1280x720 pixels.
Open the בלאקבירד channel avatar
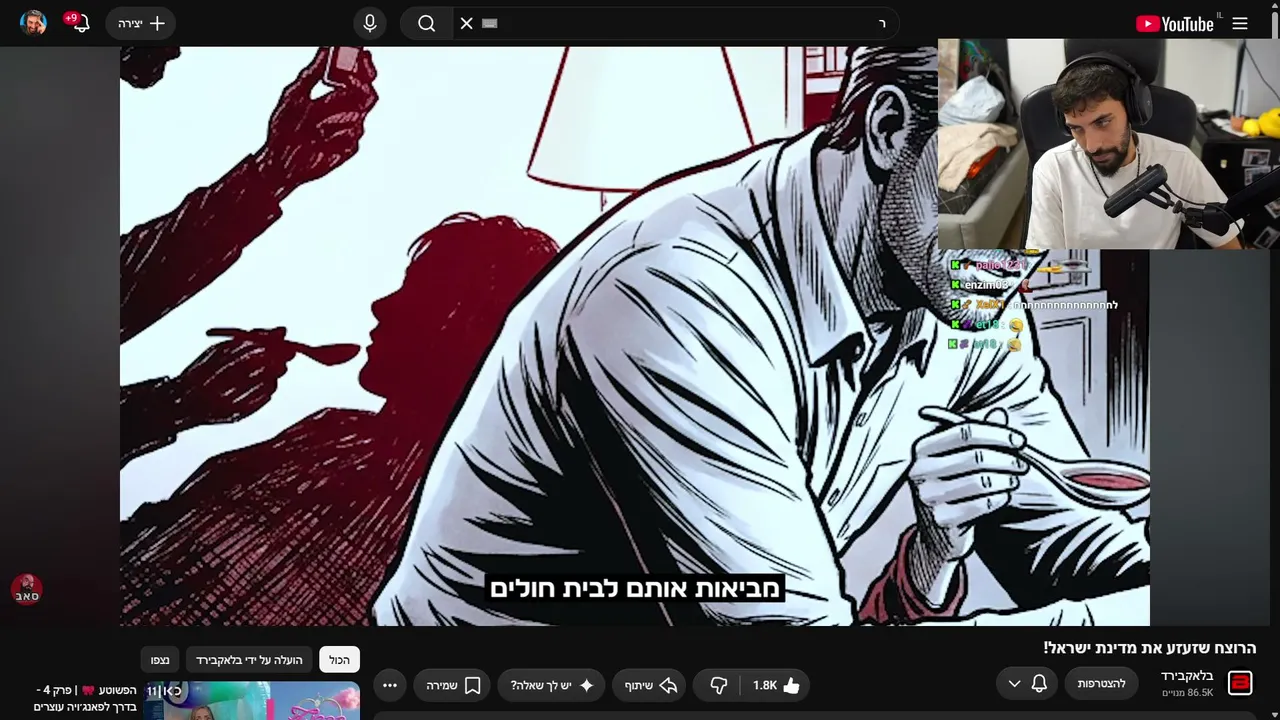1240,684
